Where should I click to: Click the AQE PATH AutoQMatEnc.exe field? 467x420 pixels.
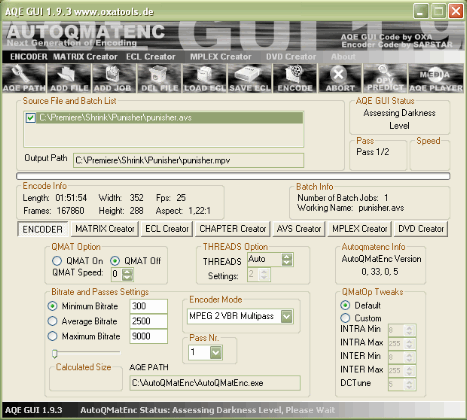click(215, 383)
